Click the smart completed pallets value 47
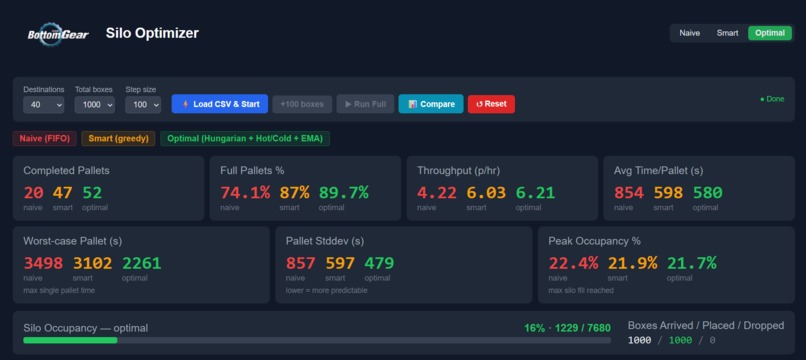 pyautogui.click(x=62, y=193)
